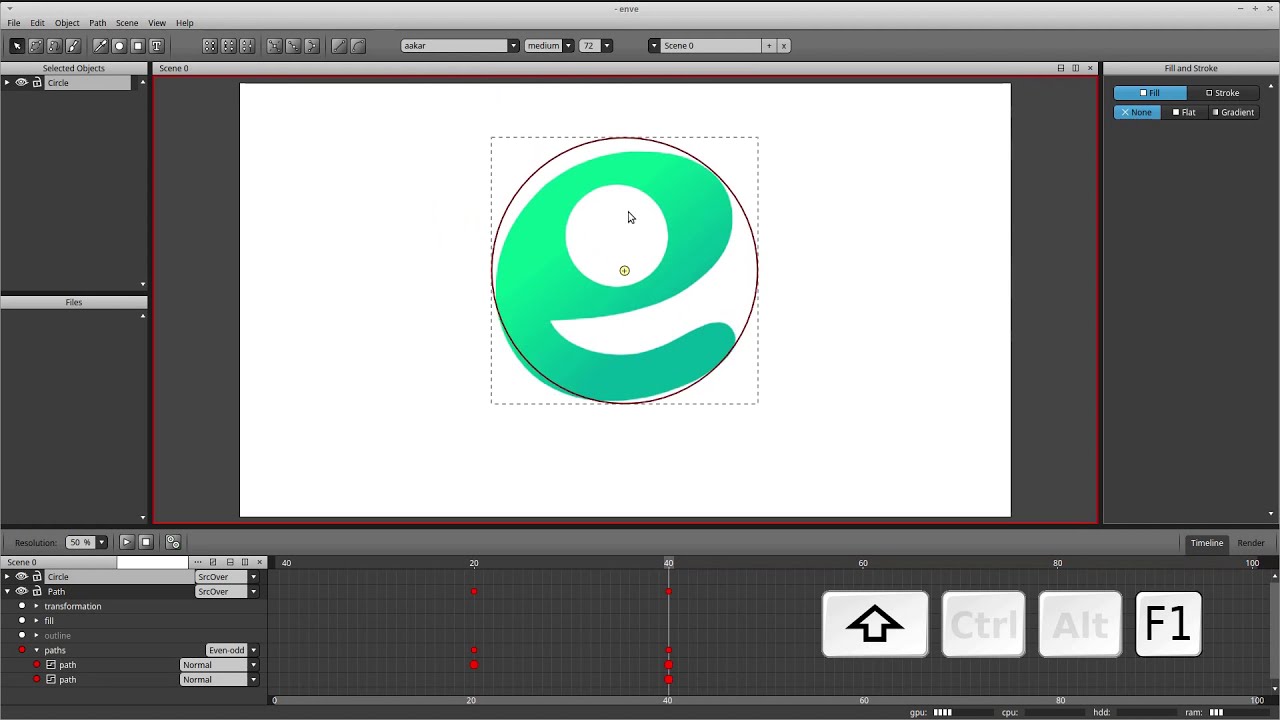Stop timeline preview playback
This screenshot has height=720, width=1280.
(145, 542)
